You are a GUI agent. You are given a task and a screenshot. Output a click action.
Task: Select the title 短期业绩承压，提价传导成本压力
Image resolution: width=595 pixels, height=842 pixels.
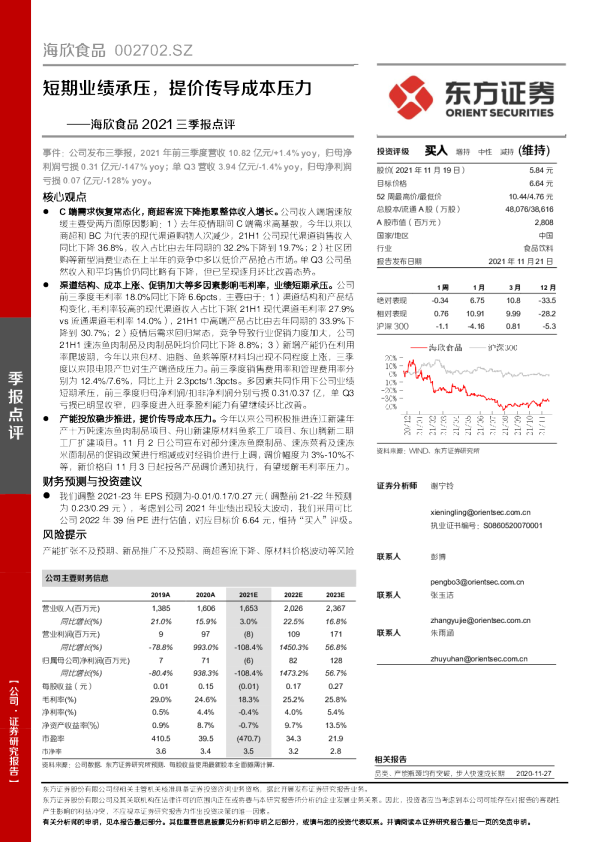(x=177, y=88)
